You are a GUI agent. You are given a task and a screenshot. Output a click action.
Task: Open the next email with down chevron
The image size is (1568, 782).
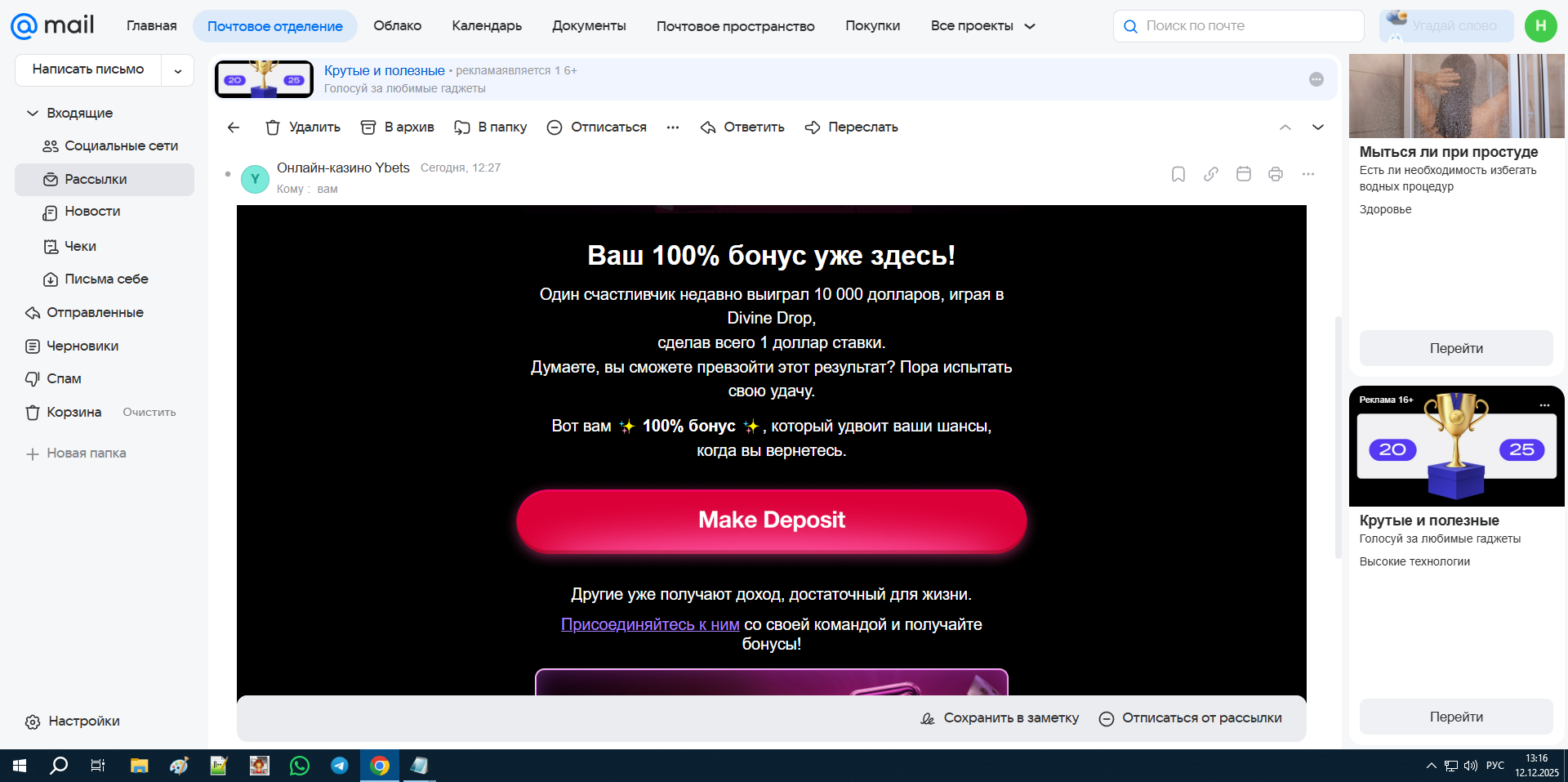(1317, 127)
